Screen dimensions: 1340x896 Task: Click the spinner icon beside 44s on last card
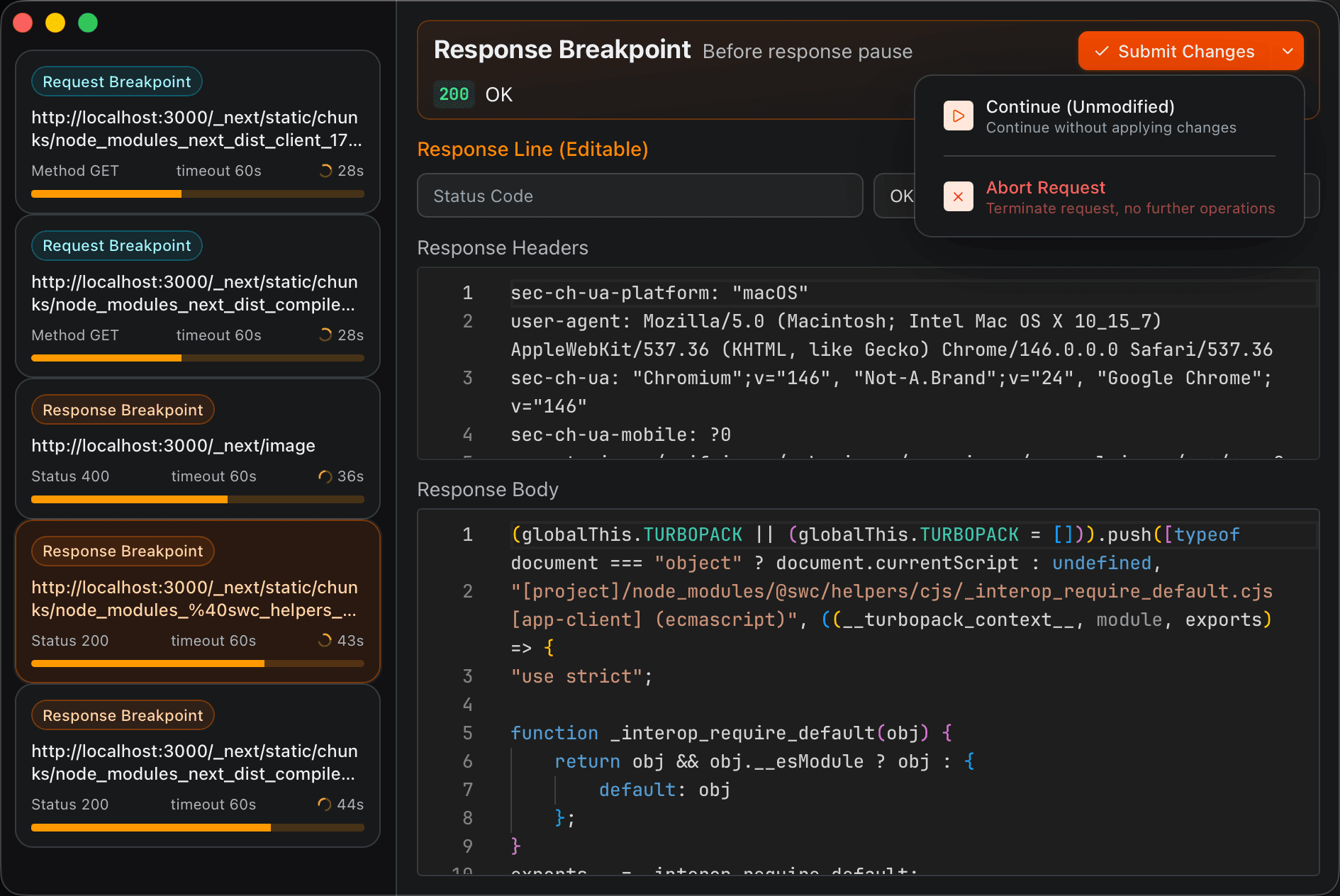(325, 805)
